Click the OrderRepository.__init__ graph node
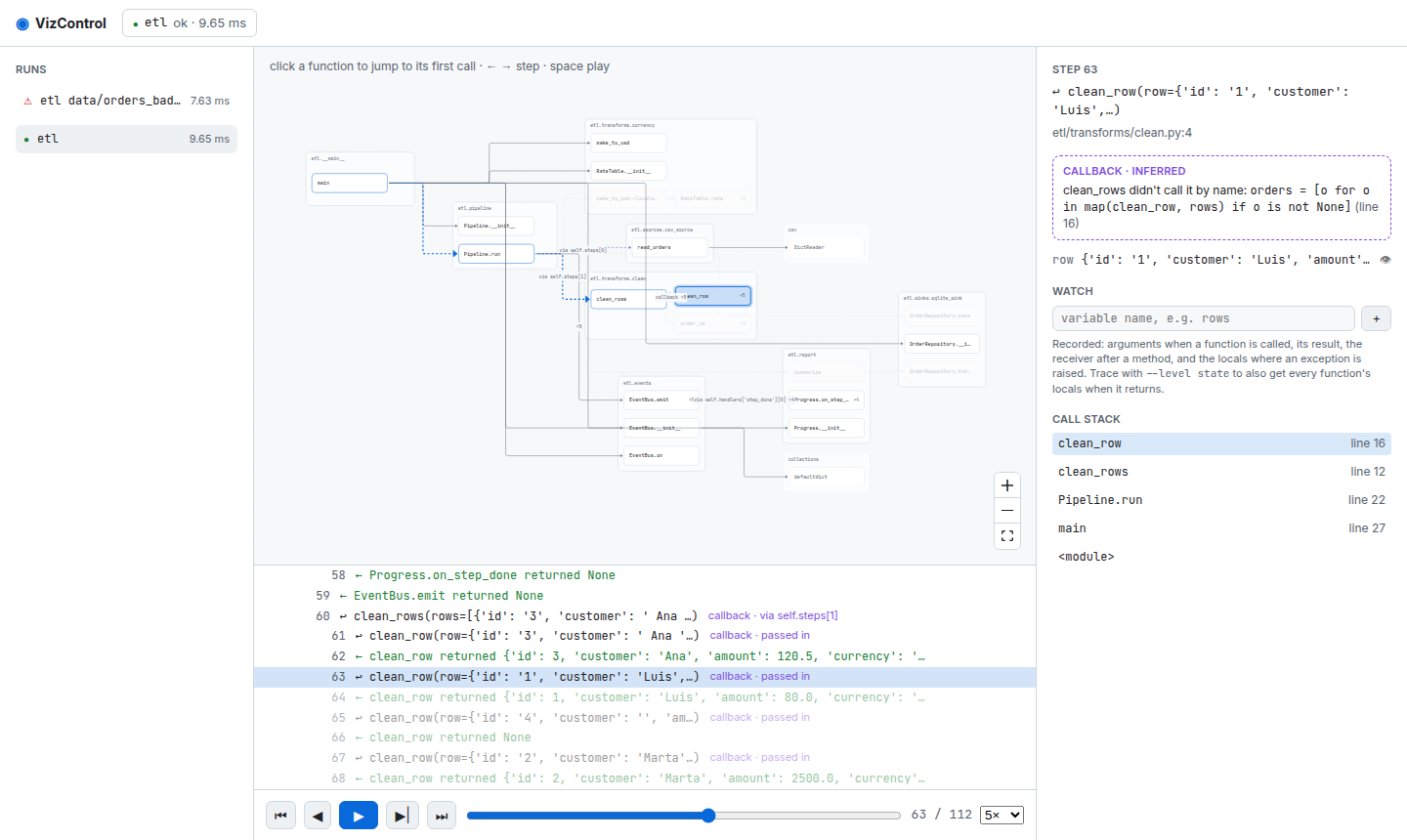This screenshot has height=840, width=1407. pos(942,344)
